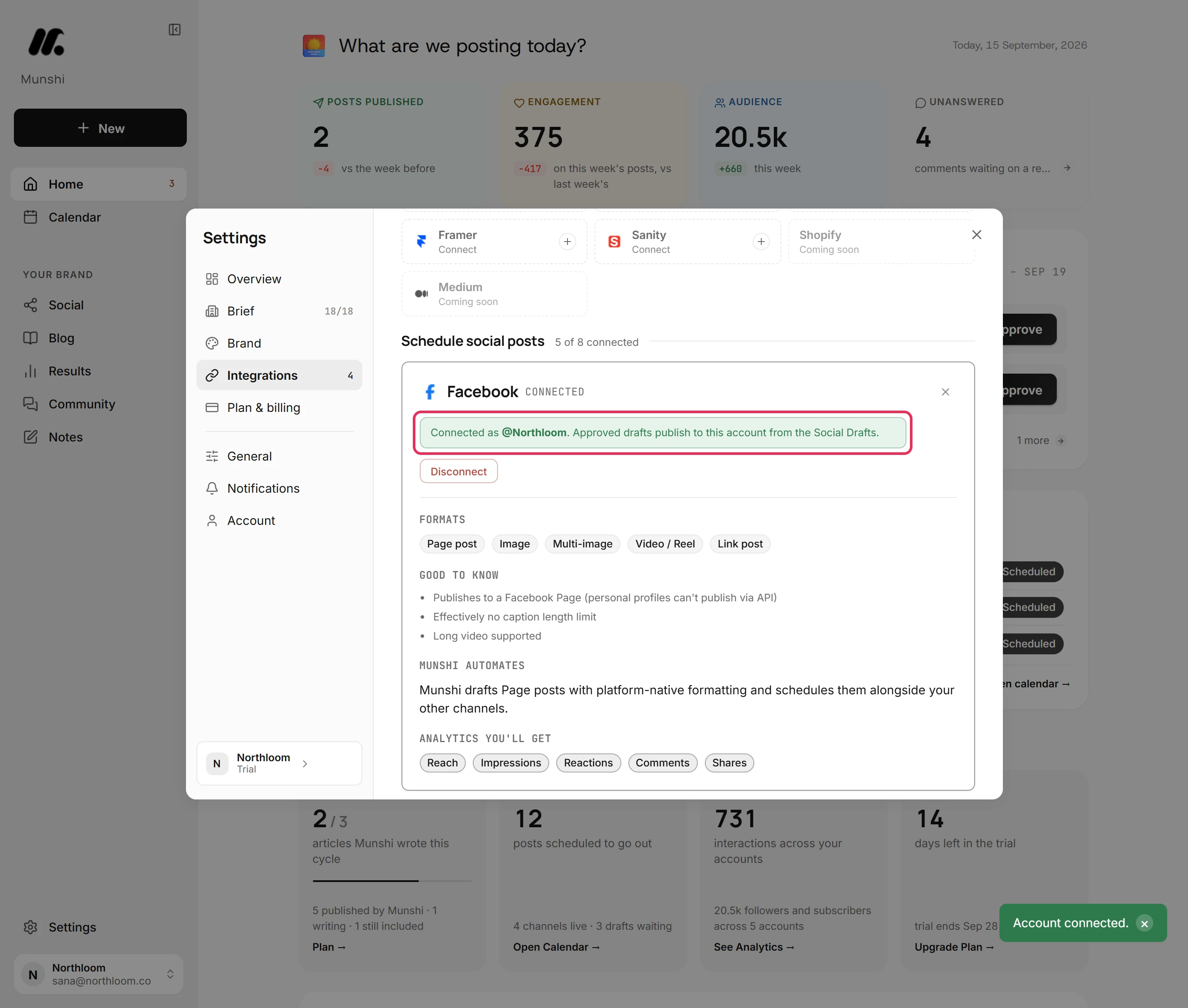Open the Brief settings tab

click(x=279, y=311)
